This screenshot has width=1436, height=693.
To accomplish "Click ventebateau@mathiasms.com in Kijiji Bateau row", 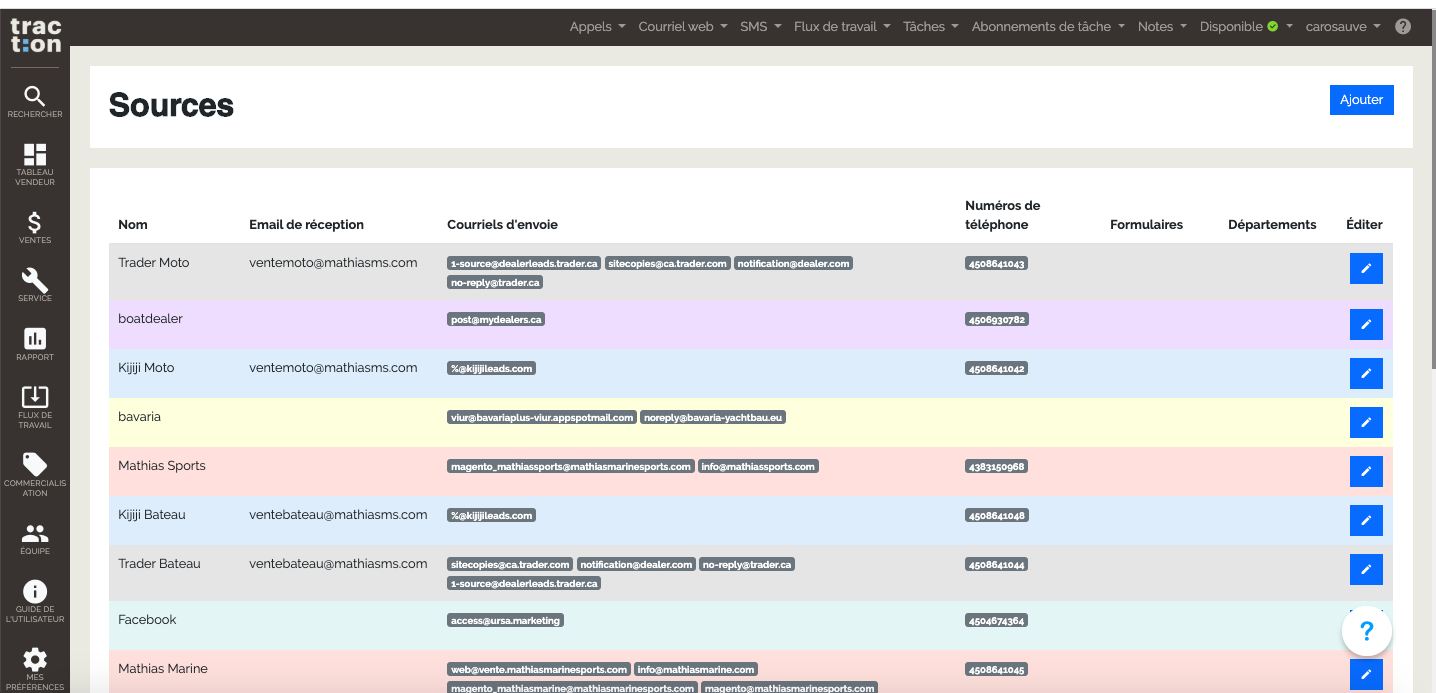I will (338, 515).
